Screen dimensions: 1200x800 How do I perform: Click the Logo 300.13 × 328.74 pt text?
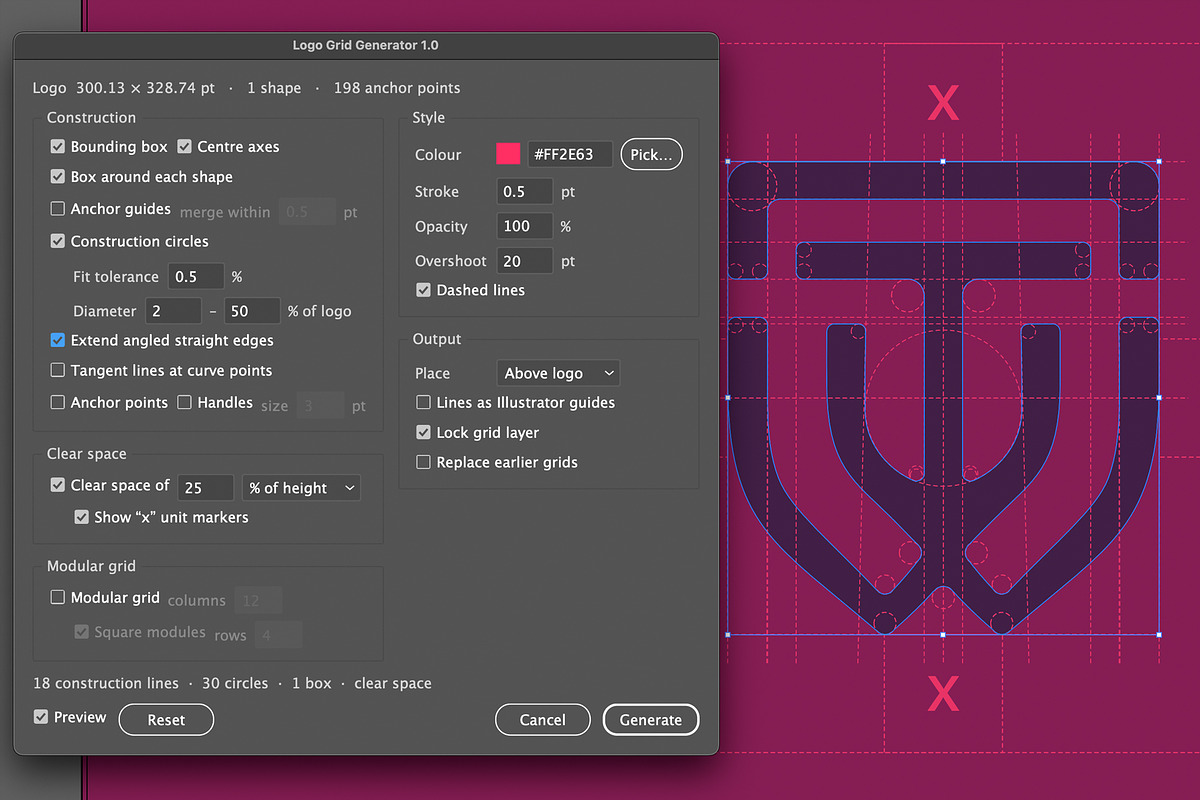124,88
